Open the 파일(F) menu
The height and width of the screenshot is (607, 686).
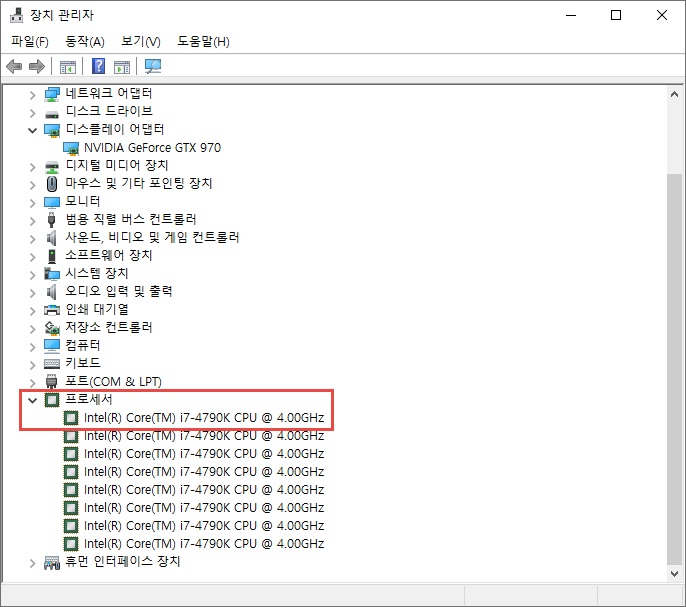30,42
